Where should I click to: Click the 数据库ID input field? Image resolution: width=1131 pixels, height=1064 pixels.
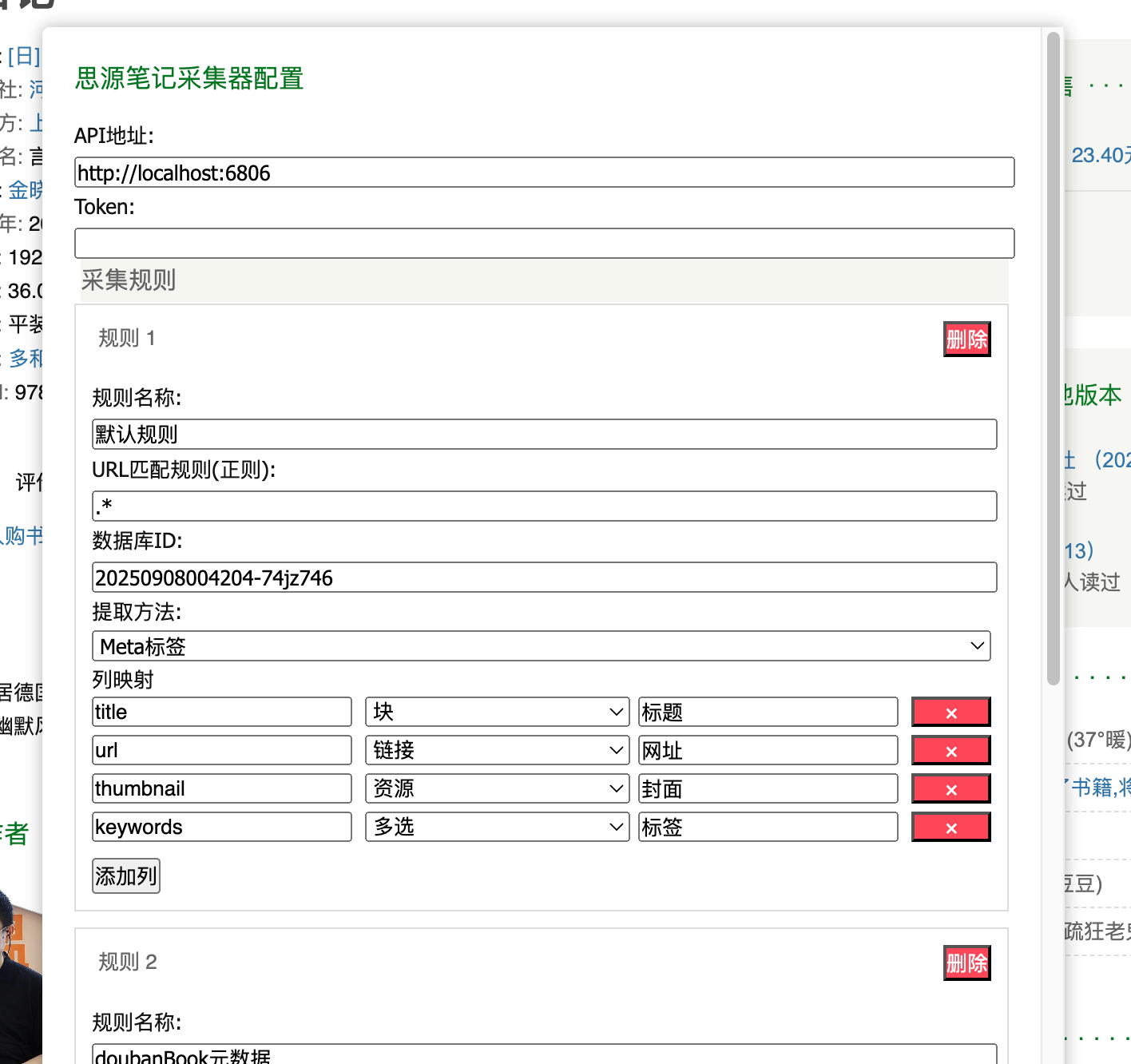click(544, 578)
